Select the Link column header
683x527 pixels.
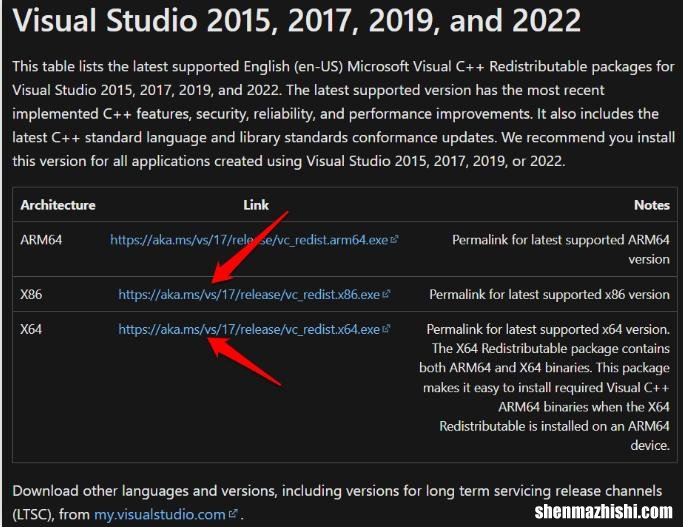click(x=256, y=205)
